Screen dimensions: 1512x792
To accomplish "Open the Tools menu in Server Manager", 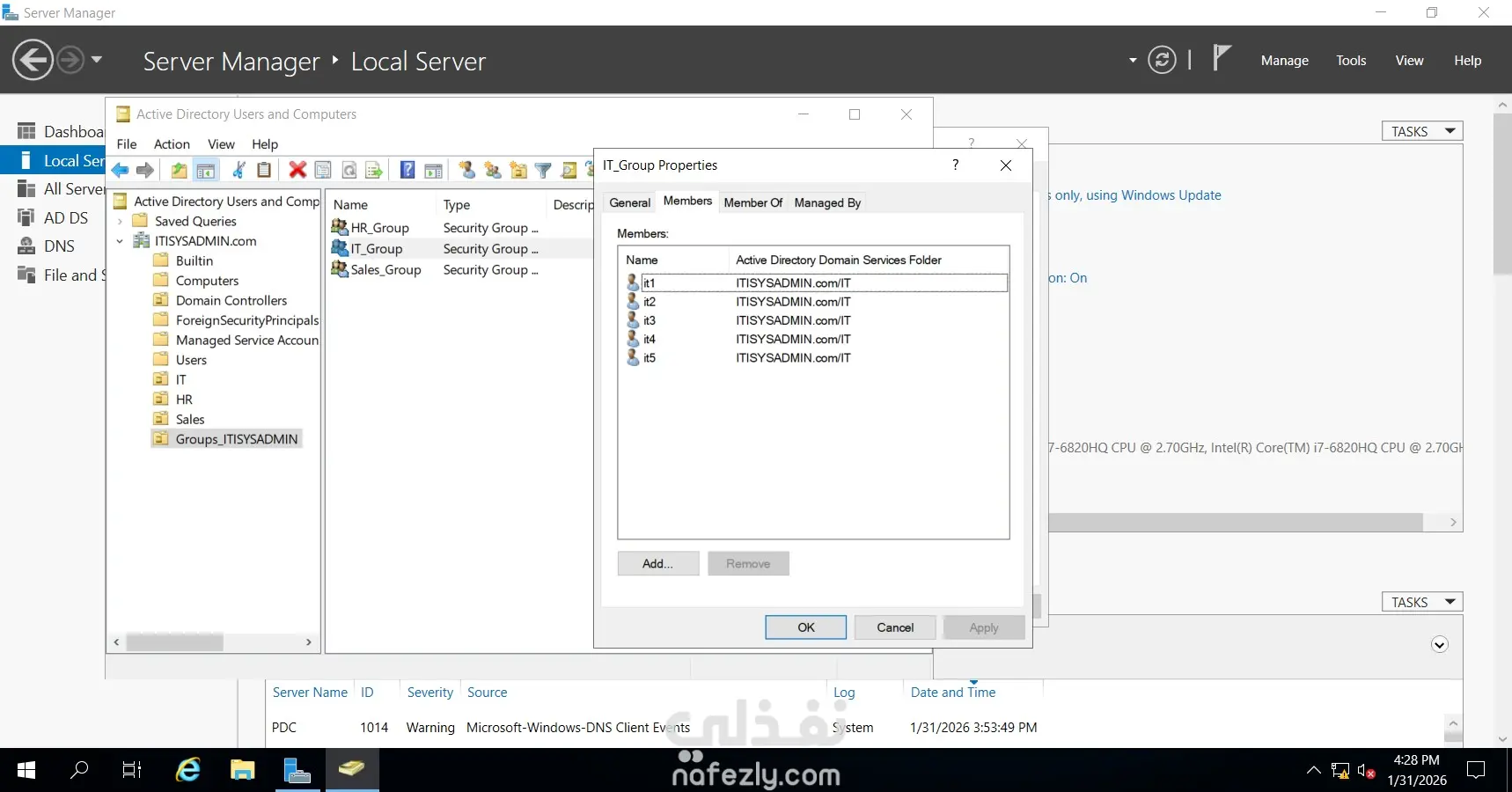I will [x=1351, y=61].
